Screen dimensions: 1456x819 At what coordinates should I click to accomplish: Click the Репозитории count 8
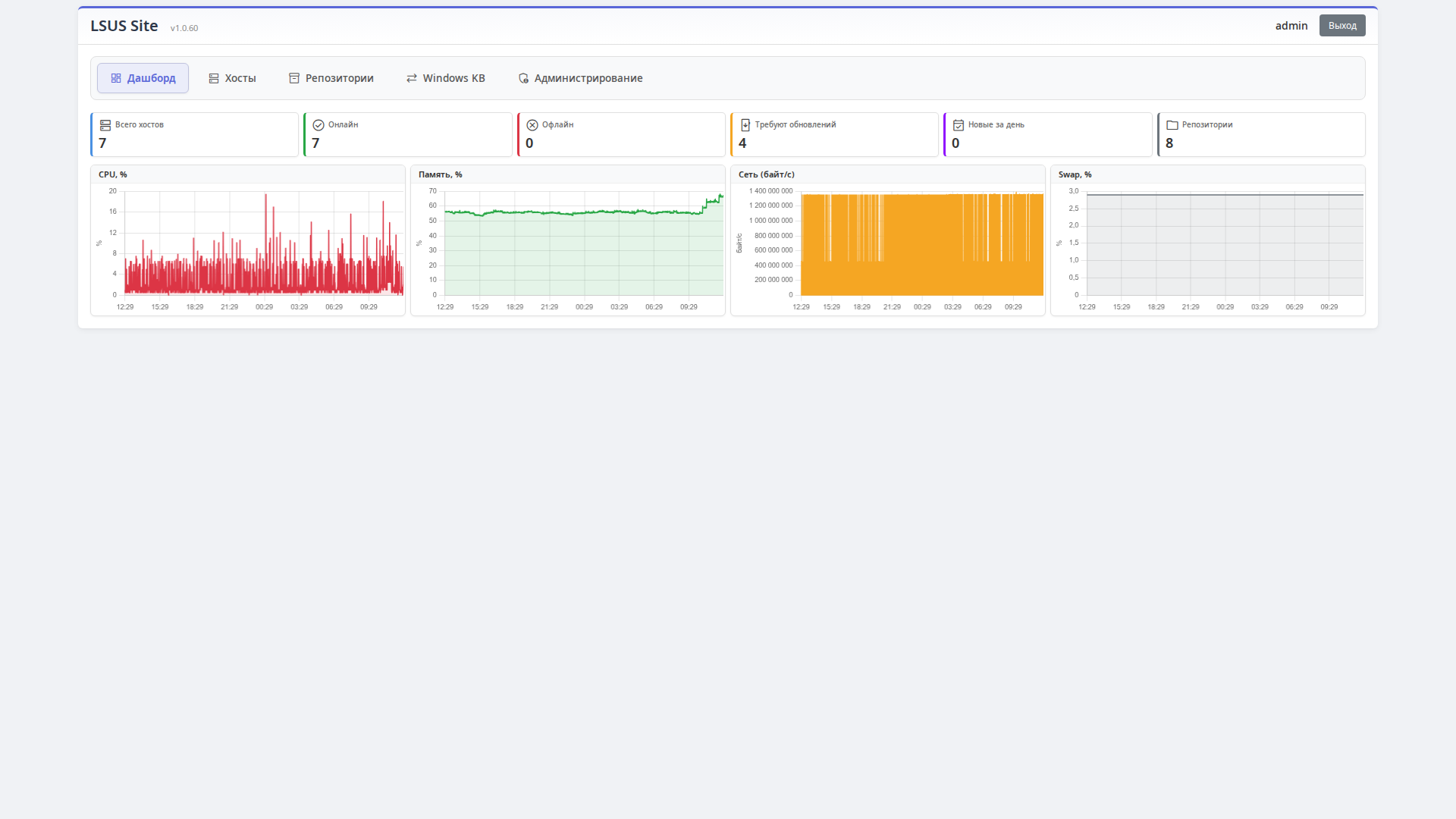(1169, 143)
